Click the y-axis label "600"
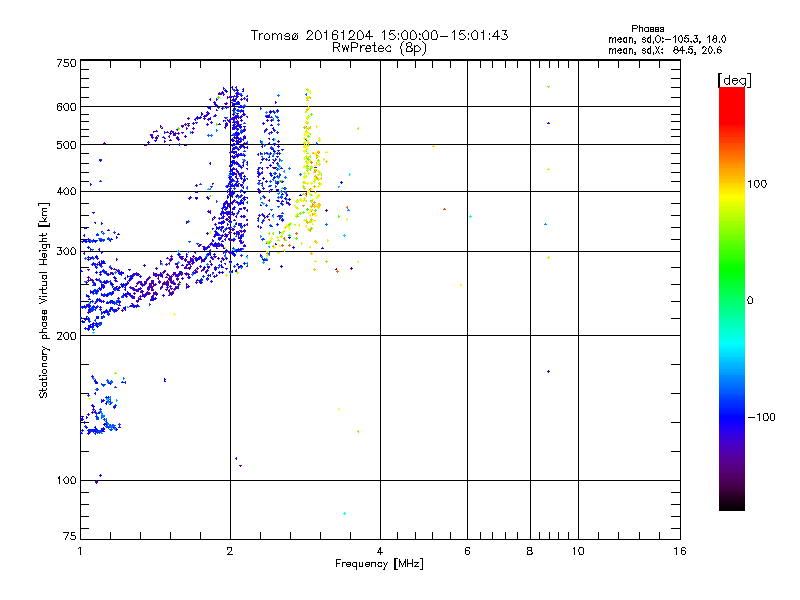Screen dimensions: 800x600 coord(66,107)
